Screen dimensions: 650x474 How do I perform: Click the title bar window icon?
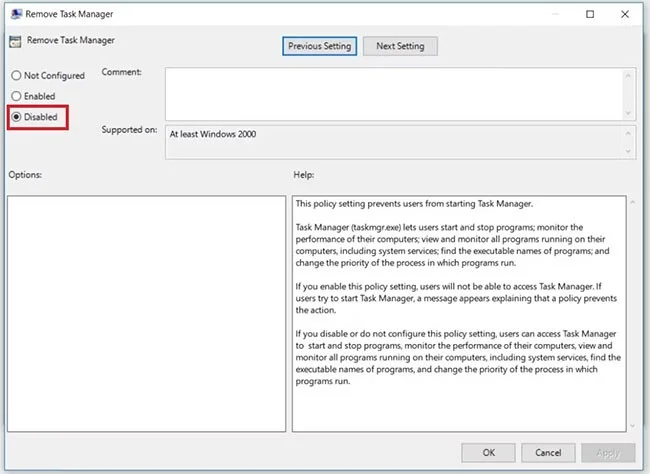17,14
